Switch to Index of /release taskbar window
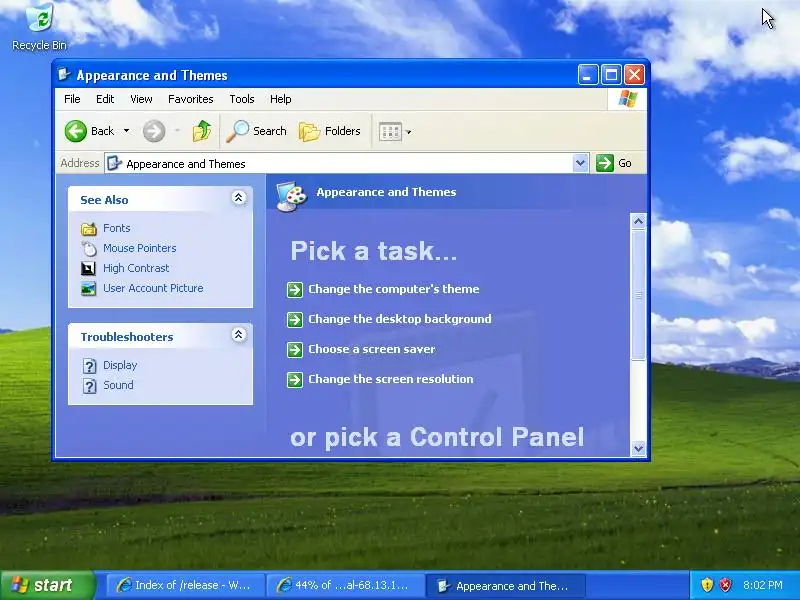 (x=185, y=585)
